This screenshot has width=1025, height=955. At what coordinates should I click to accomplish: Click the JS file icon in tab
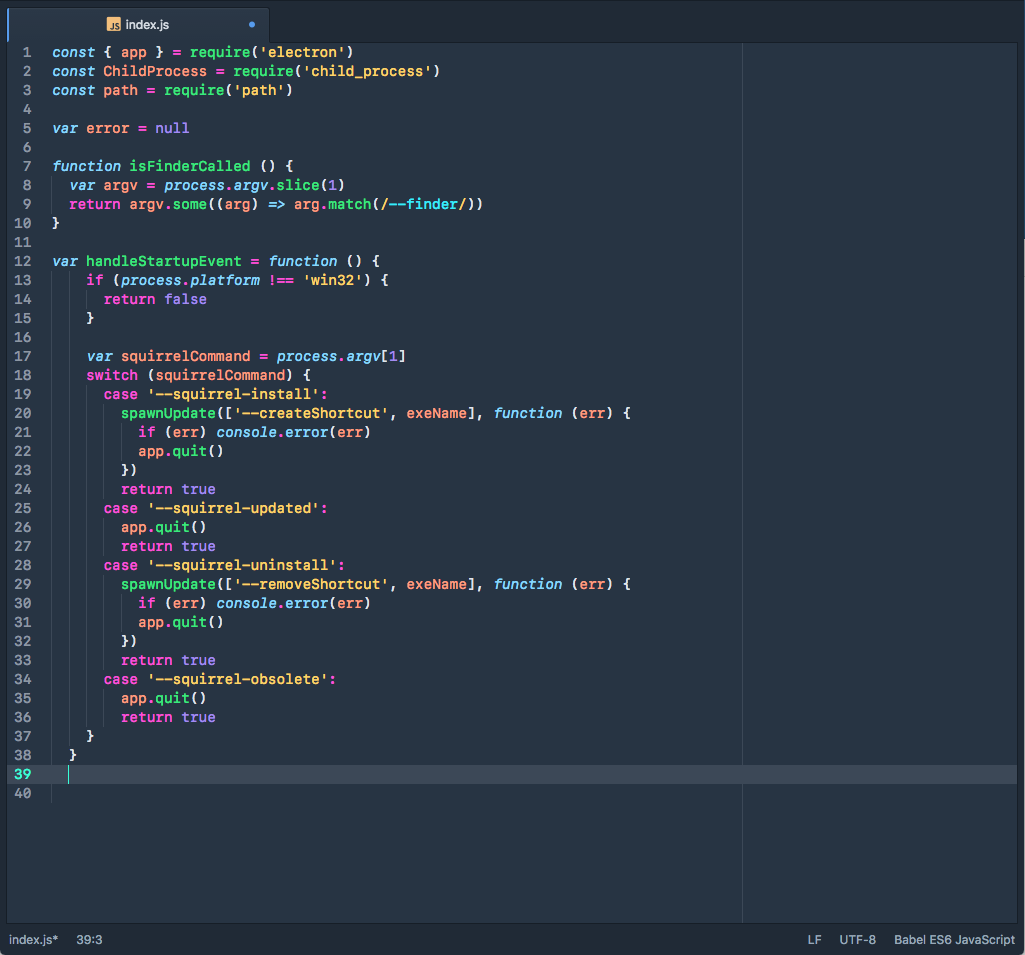pyautogui.click(x=114, y=25)
